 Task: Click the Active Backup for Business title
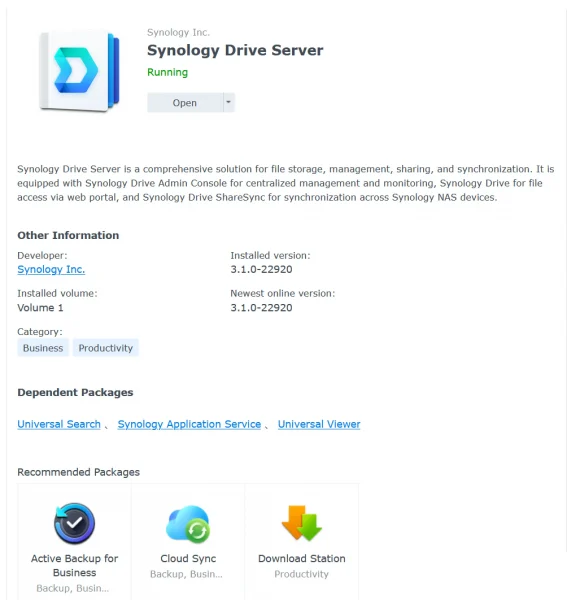point(74,566)
